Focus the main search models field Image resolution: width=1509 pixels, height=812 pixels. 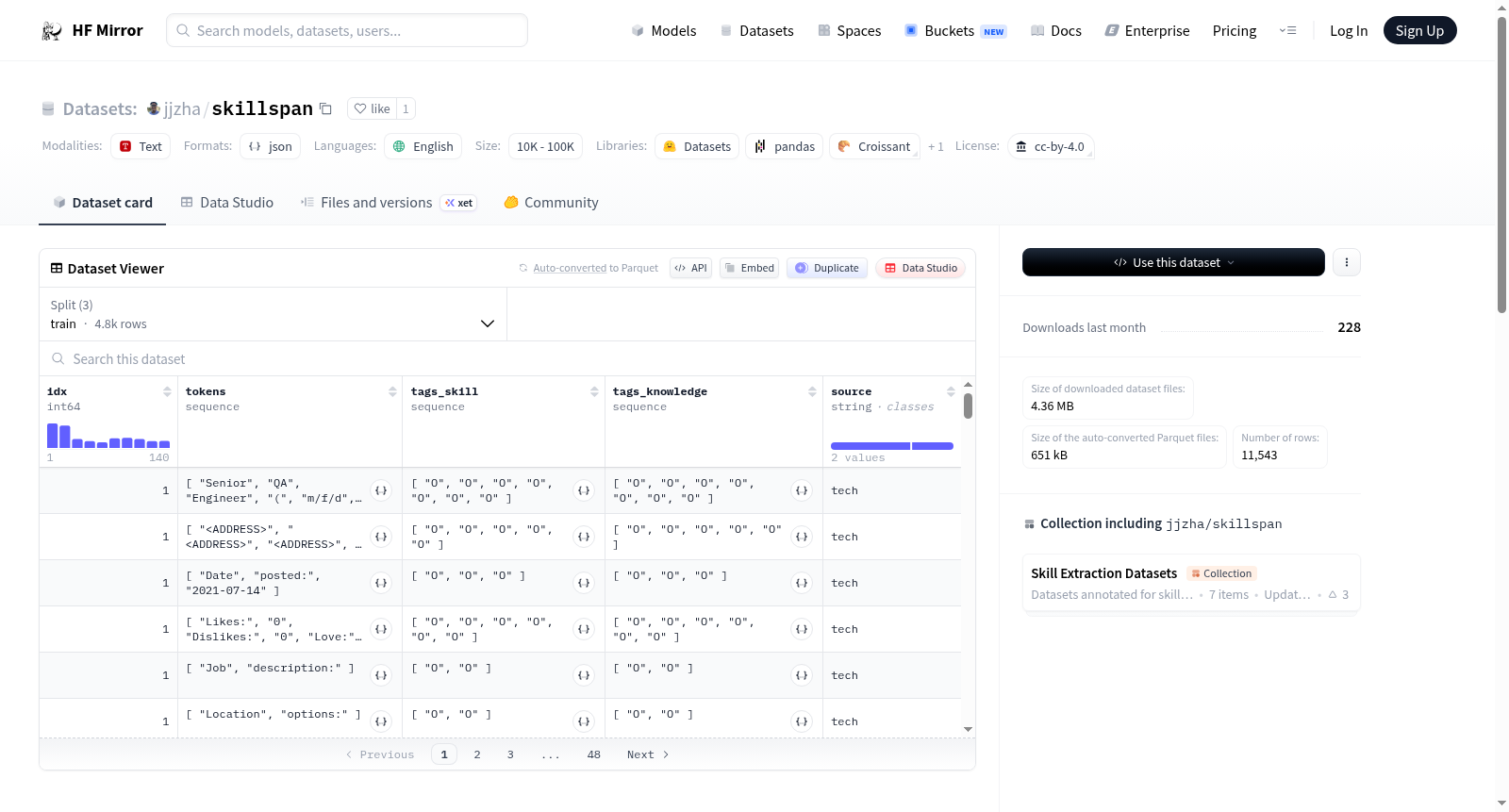click(347, 30)
